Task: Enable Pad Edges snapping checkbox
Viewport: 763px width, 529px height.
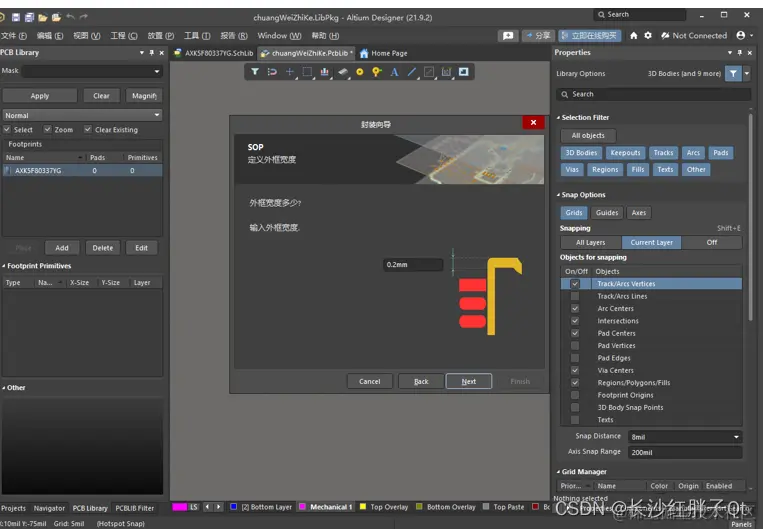Action: pyautogui.click(x=575, y=358)
